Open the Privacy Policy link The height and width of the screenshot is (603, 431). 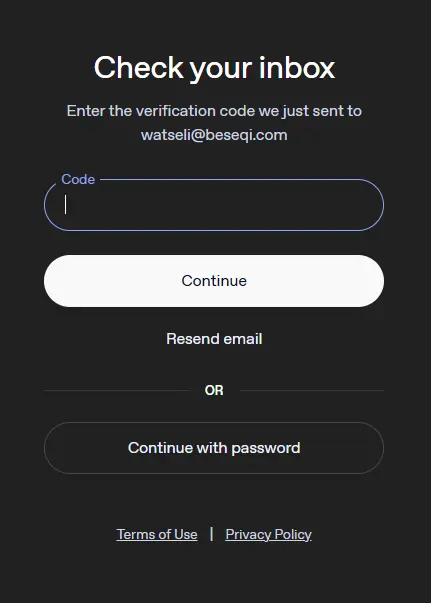coord(268,534)
